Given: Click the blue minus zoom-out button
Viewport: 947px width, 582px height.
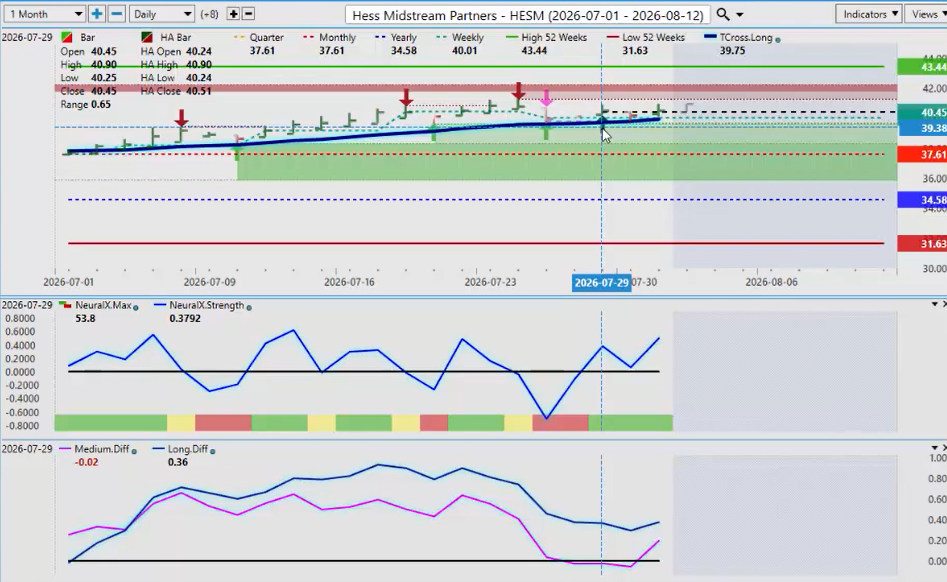Looking at the screenshot, I should pyautogui.click(x=117, y=14).
